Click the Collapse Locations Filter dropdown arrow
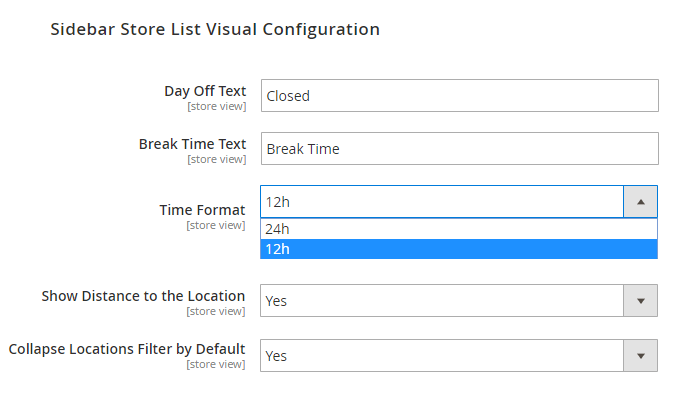Image resolution: width=685 pixels, height=400 pixels. coord(640,355)
